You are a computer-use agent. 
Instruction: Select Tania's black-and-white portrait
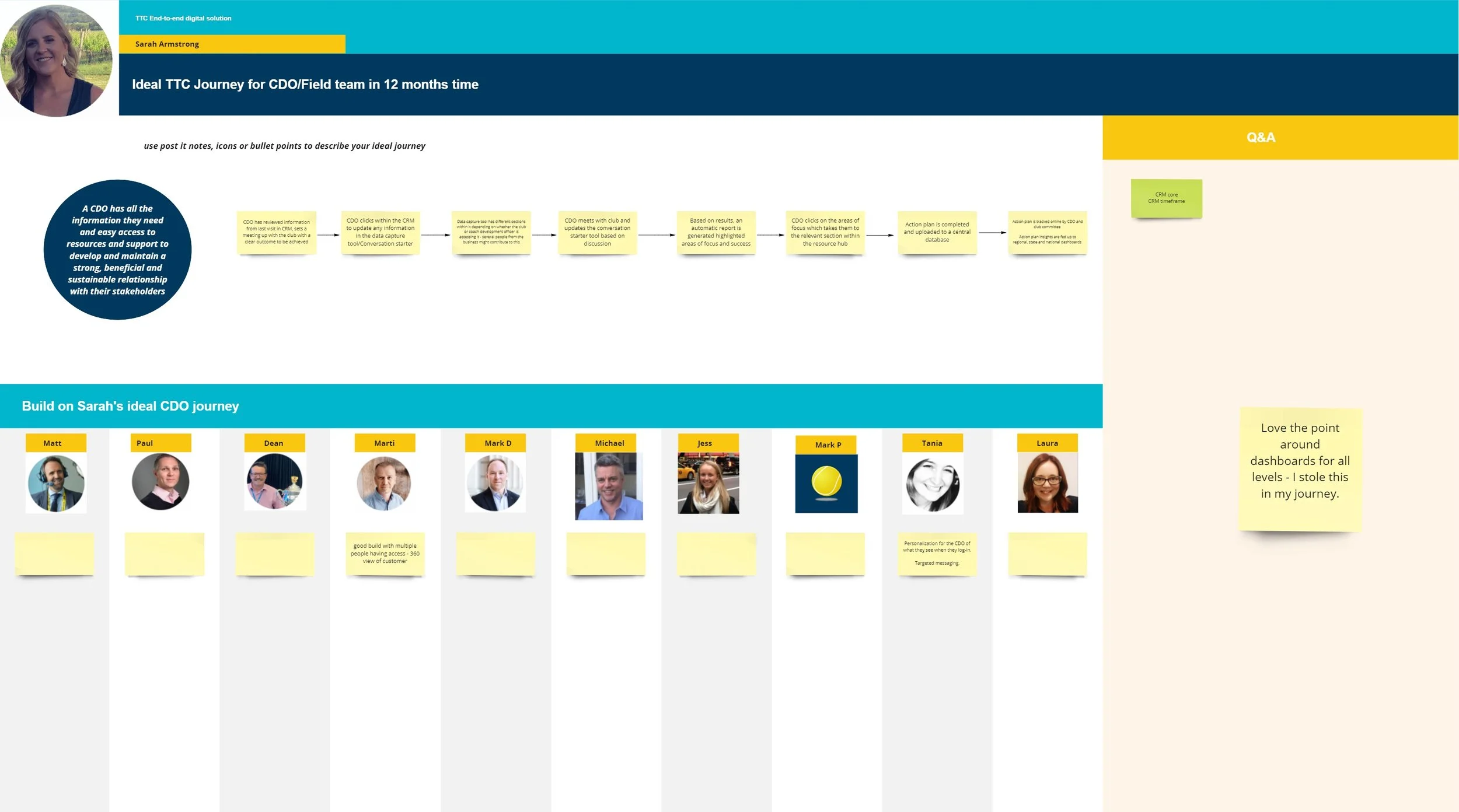click(x=932, y=484)
